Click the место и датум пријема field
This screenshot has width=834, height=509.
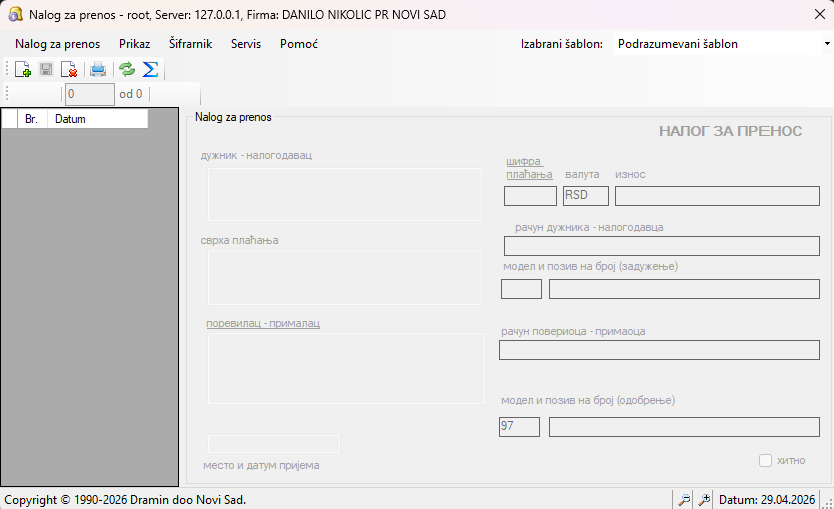pos(273,444)
